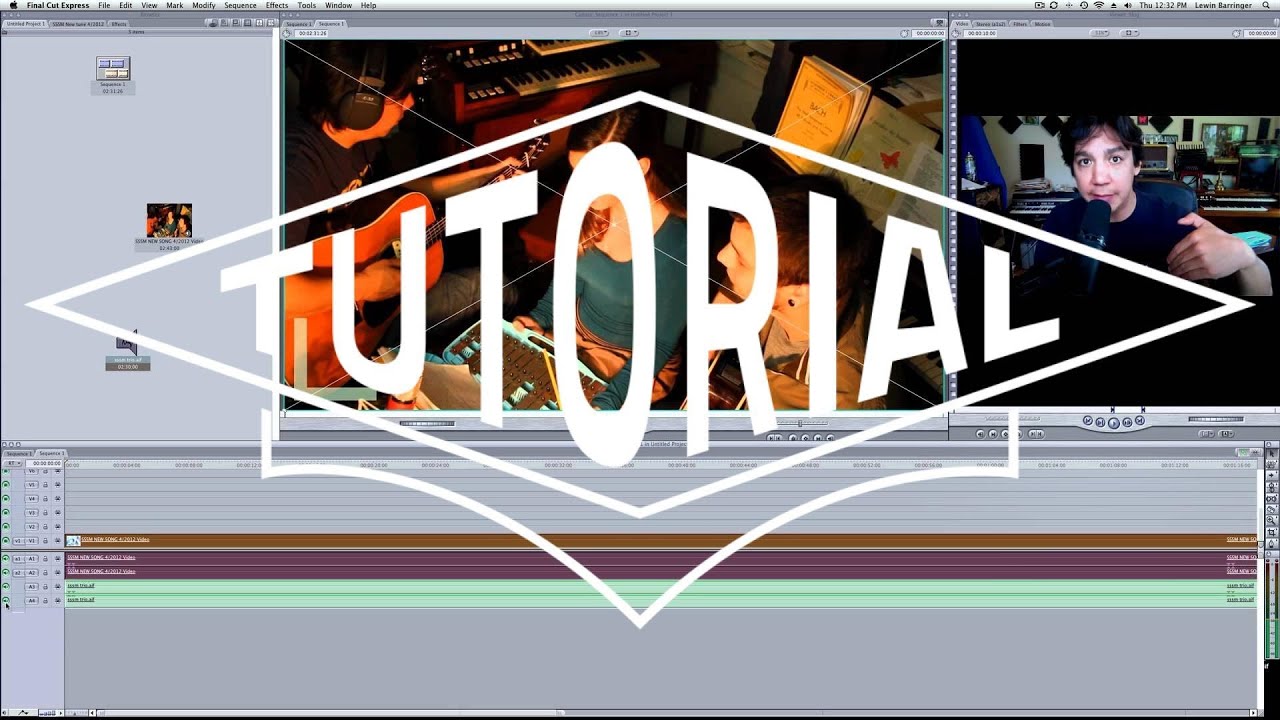This screenshot has width=1280, height=720.
Task: Open the Apple menu
Action: [x=13, y=5]
